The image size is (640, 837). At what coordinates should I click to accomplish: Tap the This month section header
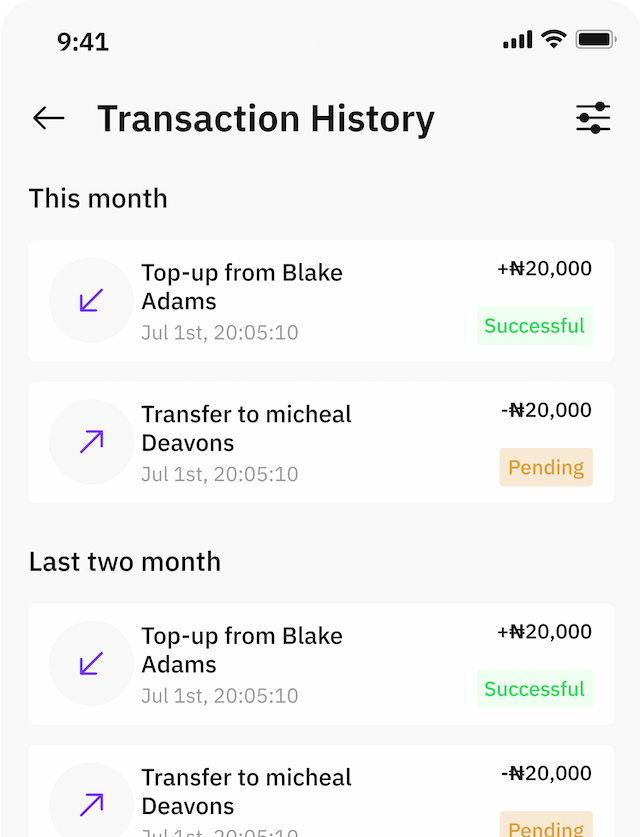pos(98,199)
